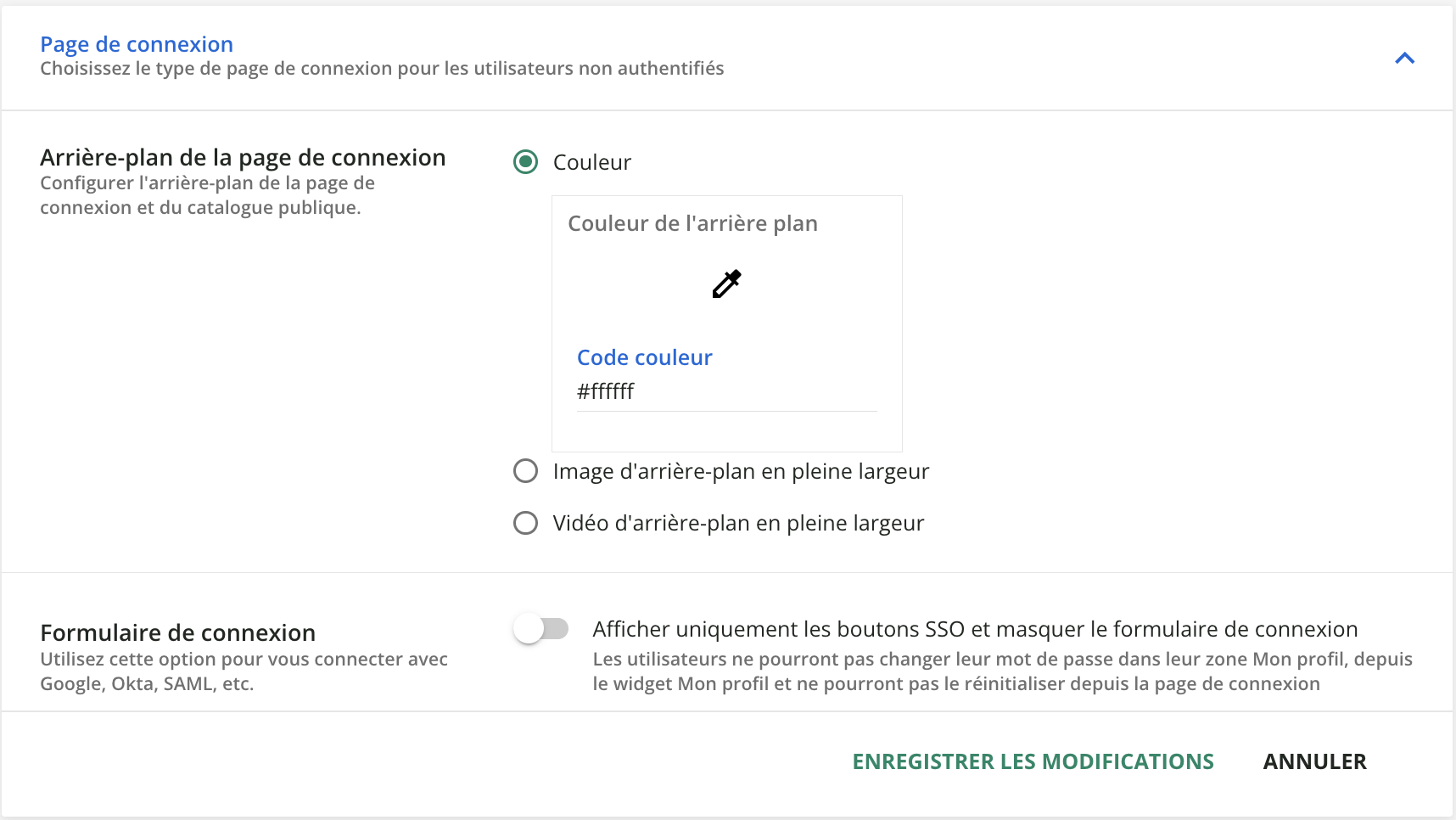Select the Arrière-plan de la page description text

pos(207,194)
